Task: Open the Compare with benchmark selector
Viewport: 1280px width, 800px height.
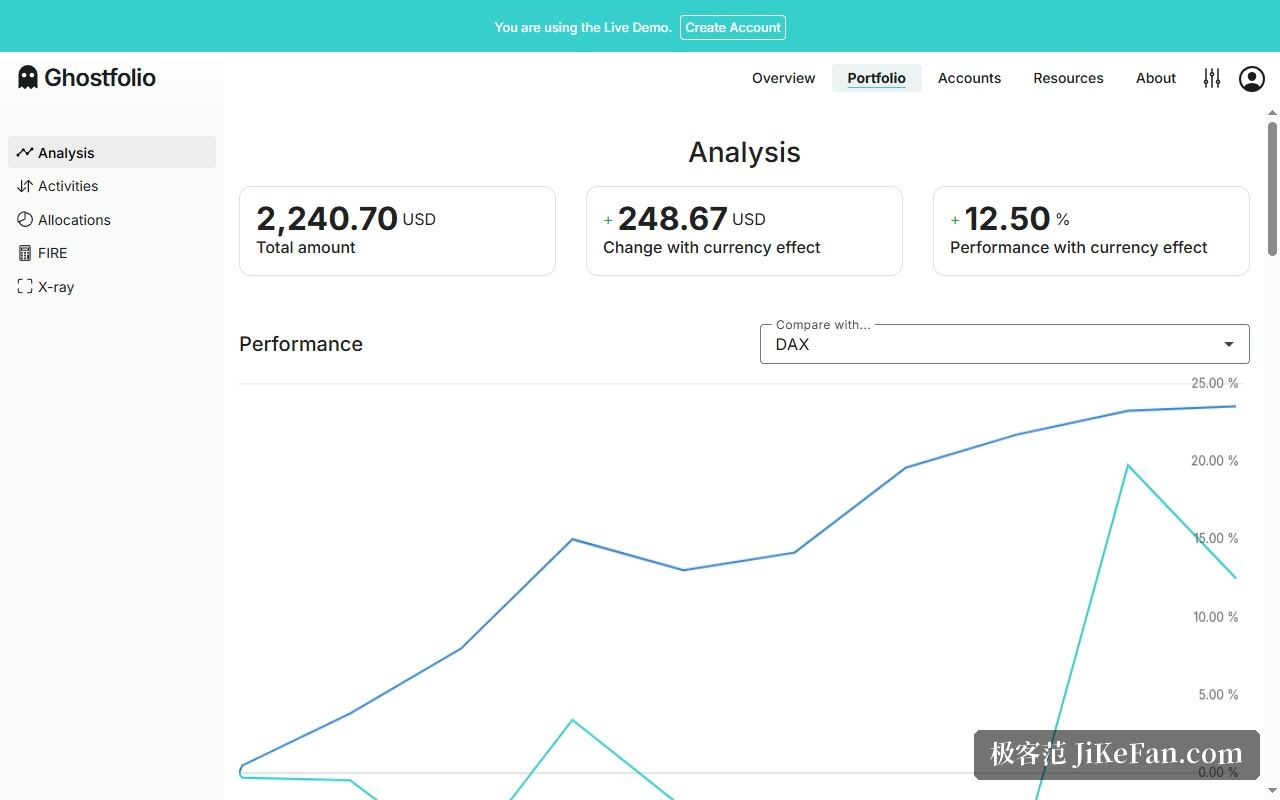Action: tap(1004, 344)
